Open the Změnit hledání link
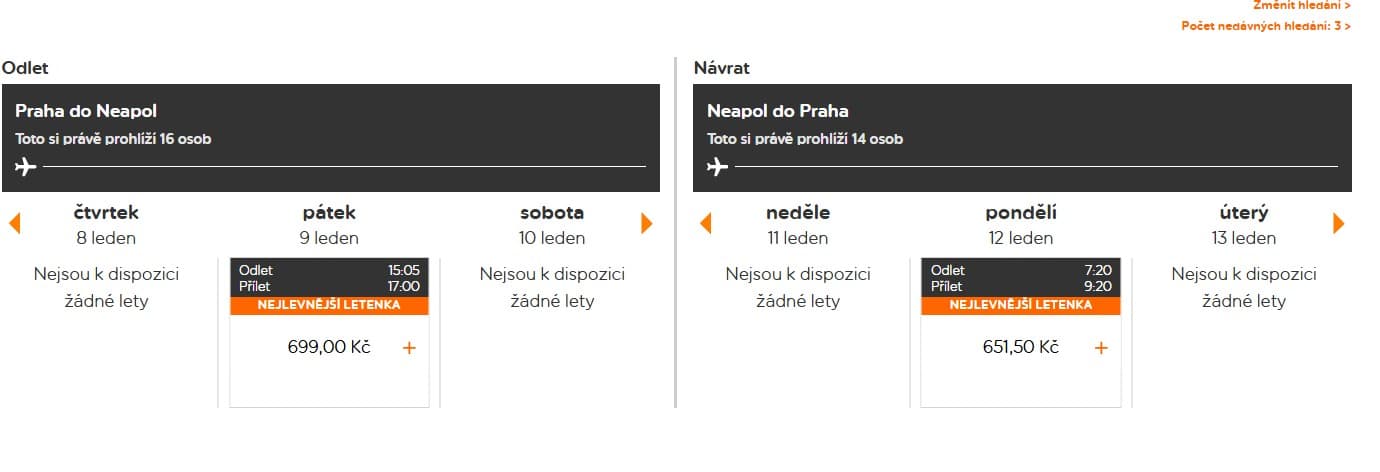 (x=1301, y=6)
